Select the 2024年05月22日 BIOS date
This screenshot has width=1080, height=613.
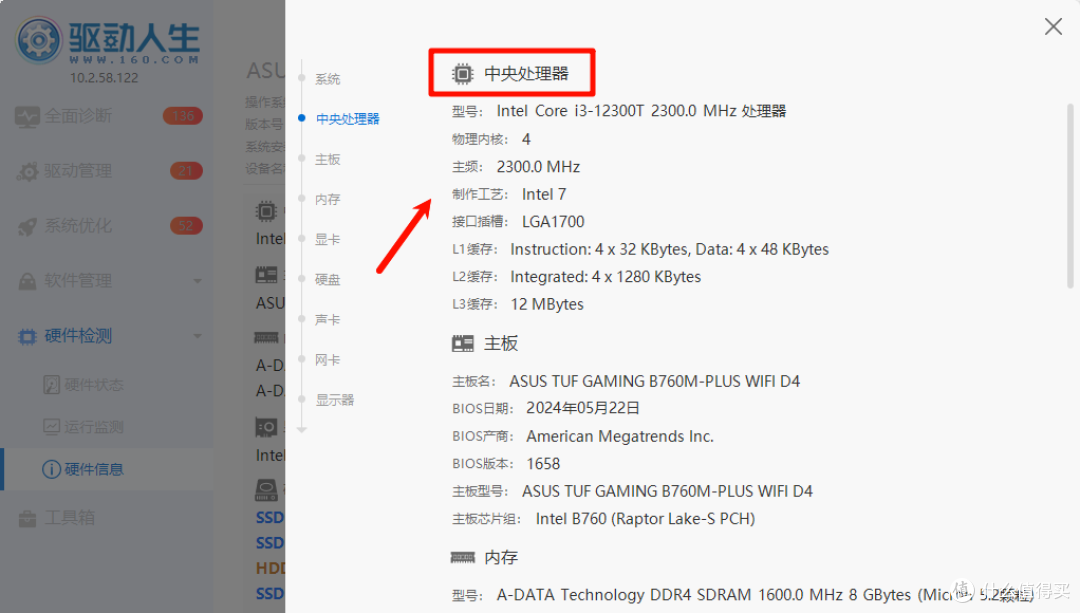[x=583, y=408]
